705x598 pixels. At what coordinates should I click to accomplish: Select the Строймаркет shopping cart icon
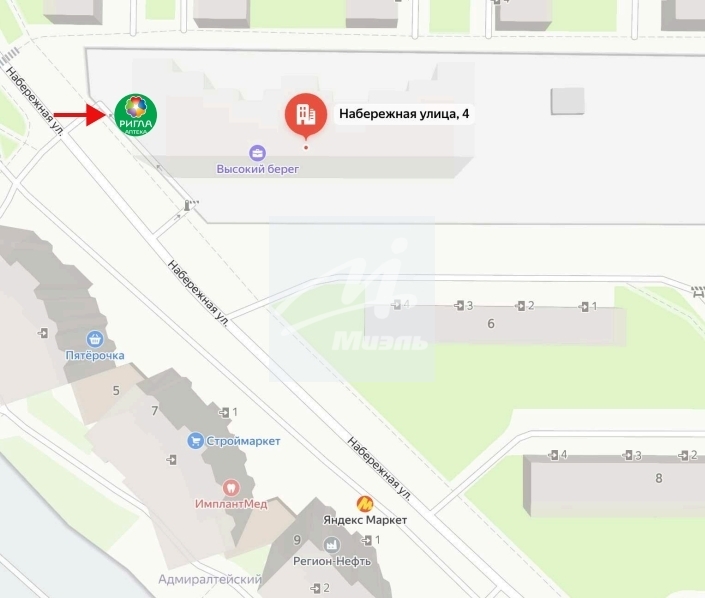pos(195,440)
